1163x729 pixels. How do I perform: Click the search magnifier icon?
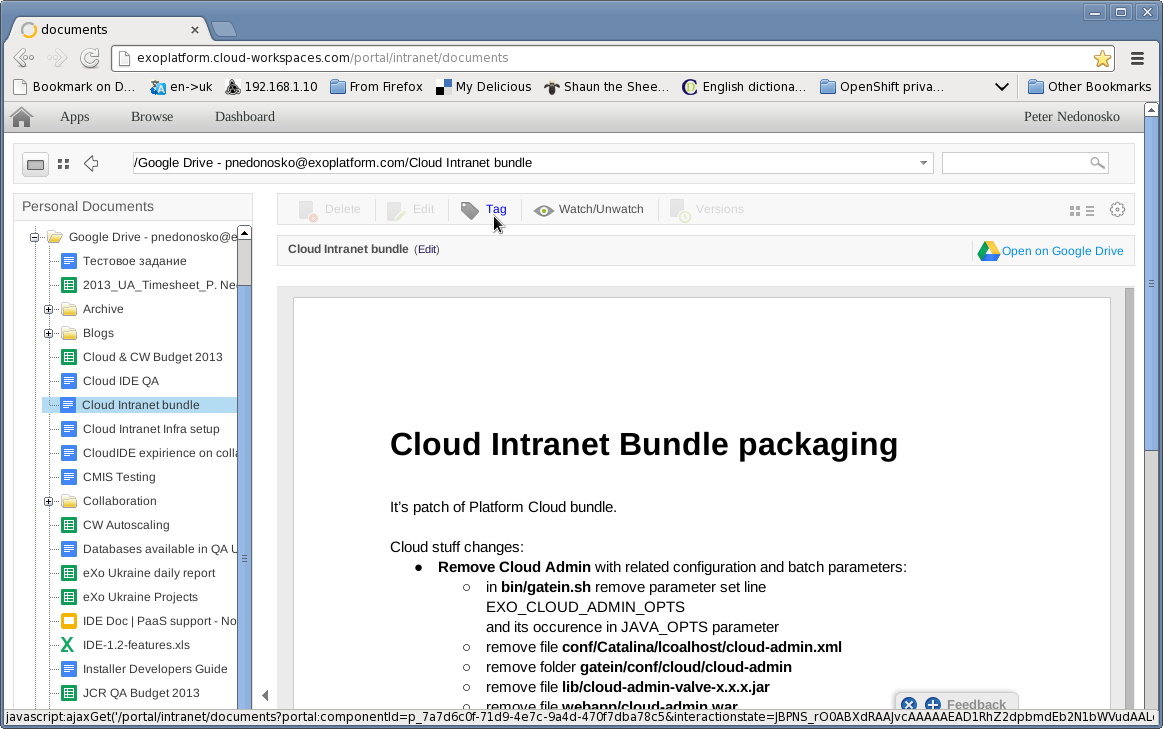pyautogui.click(x=1097, y=162)
